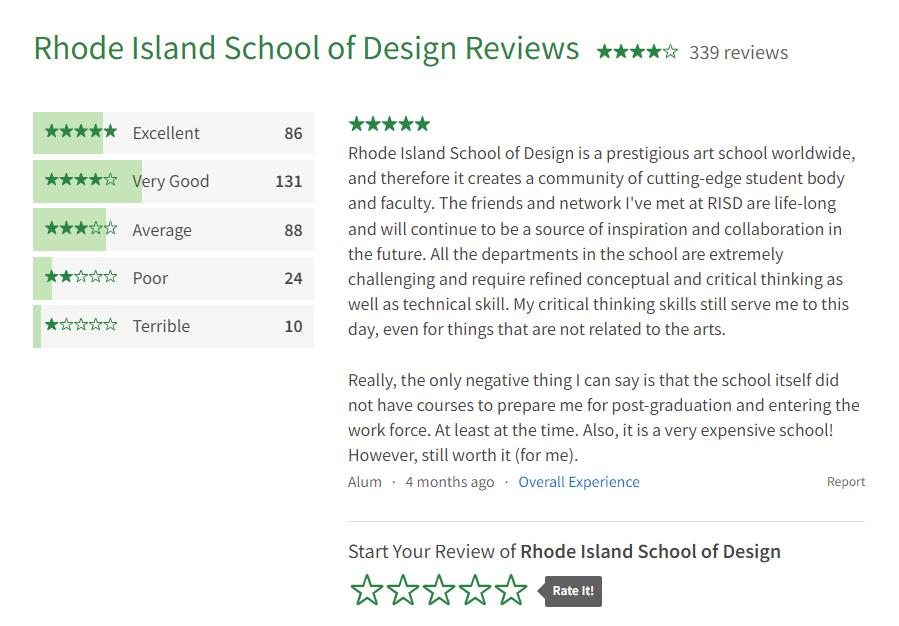Click the Very Good count of 131
899x626 pixels.
(288, 181)
